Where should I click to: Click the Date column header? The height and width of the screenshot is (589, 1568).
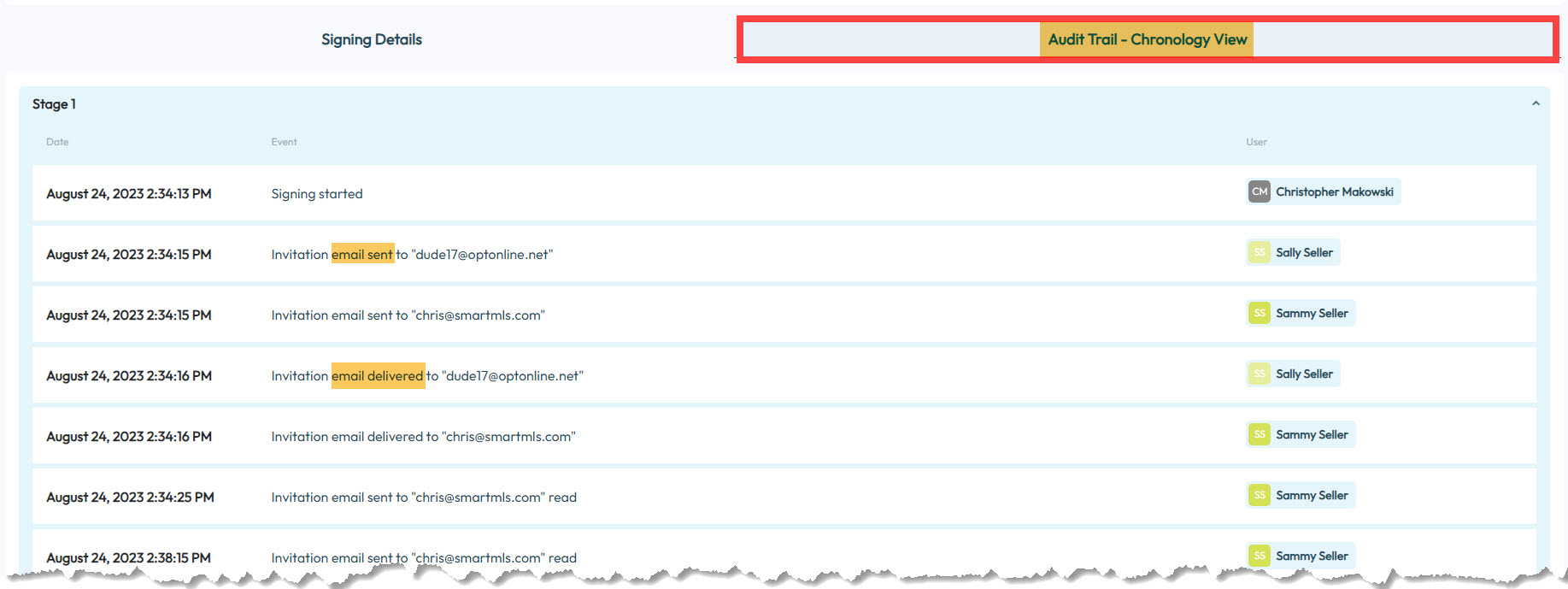point(57,142)
